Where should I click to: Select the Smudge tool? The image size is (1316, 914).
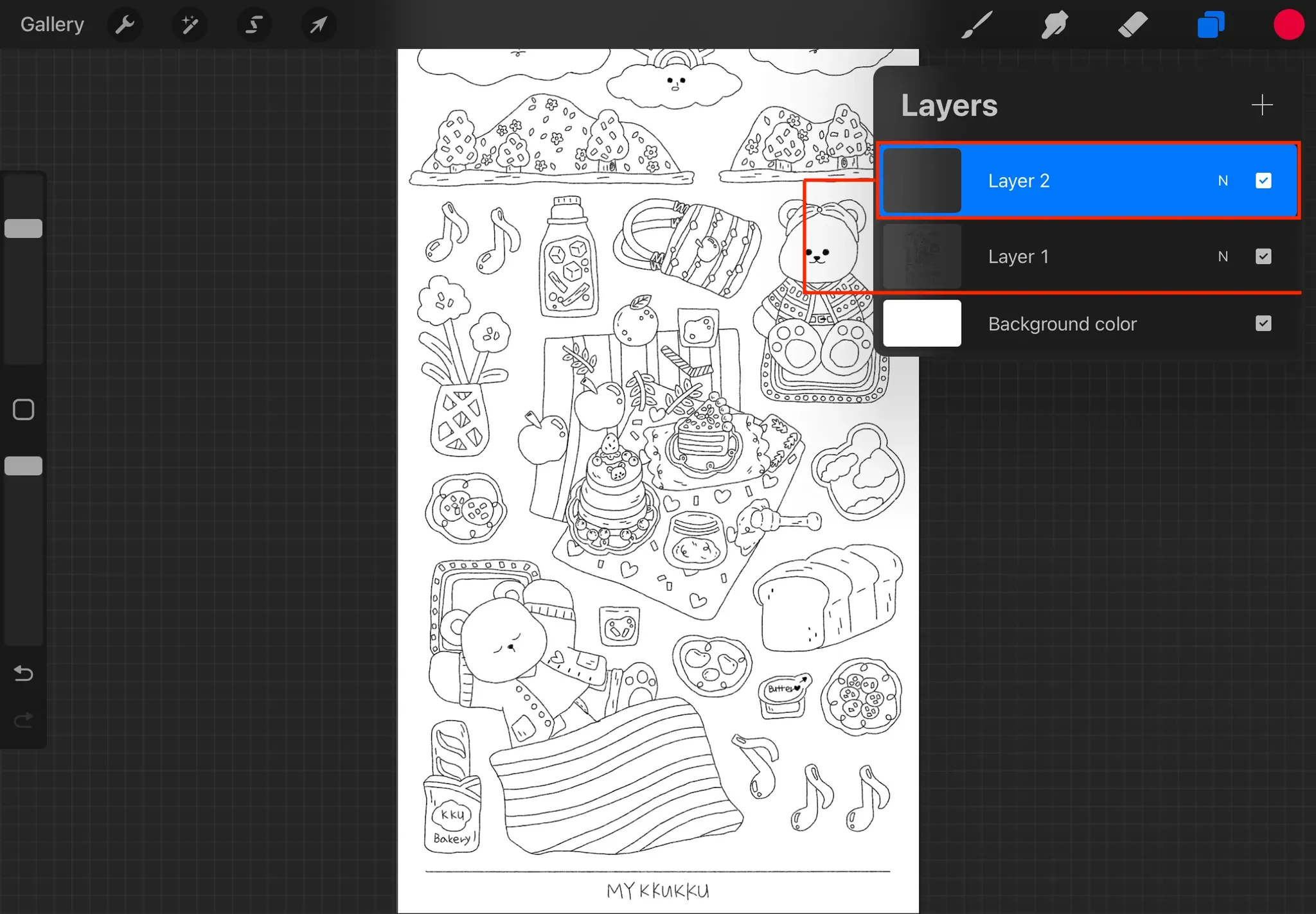point(1054,25)
